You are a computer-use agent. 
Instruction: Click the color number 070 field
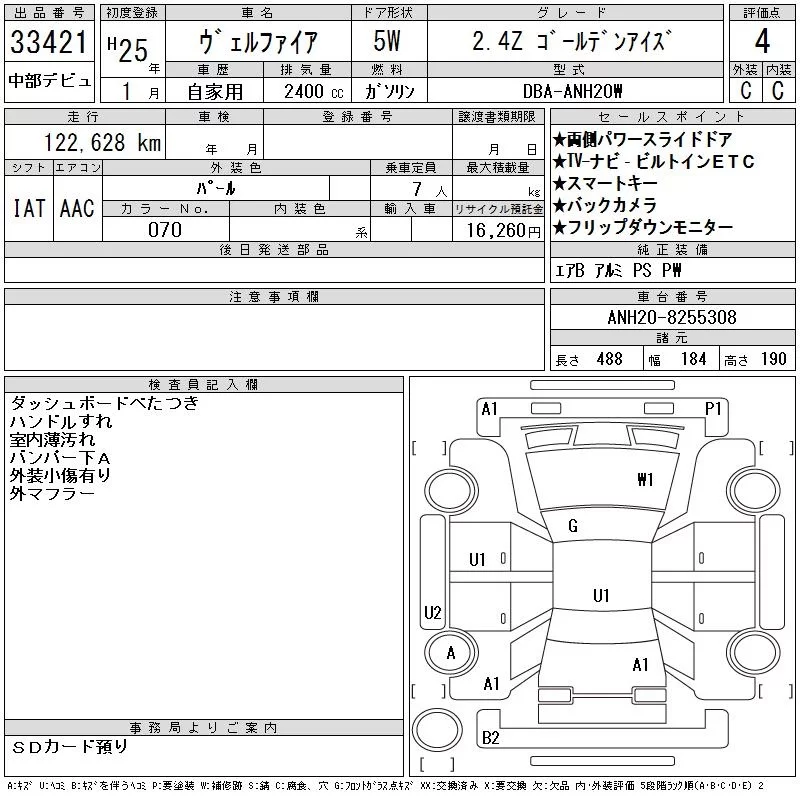tap(165, 229)
